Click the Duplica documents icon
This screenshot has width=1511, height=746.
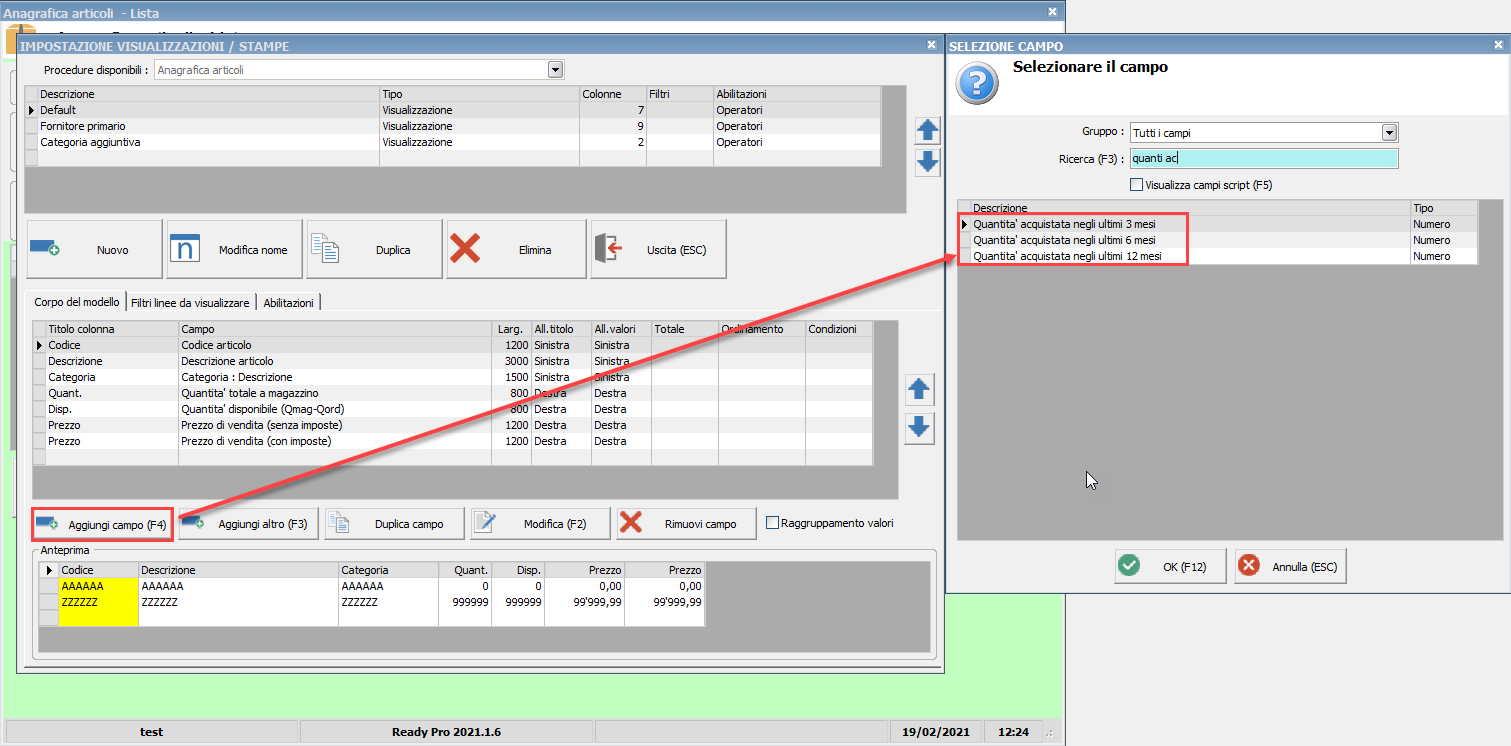click(327, 249)
